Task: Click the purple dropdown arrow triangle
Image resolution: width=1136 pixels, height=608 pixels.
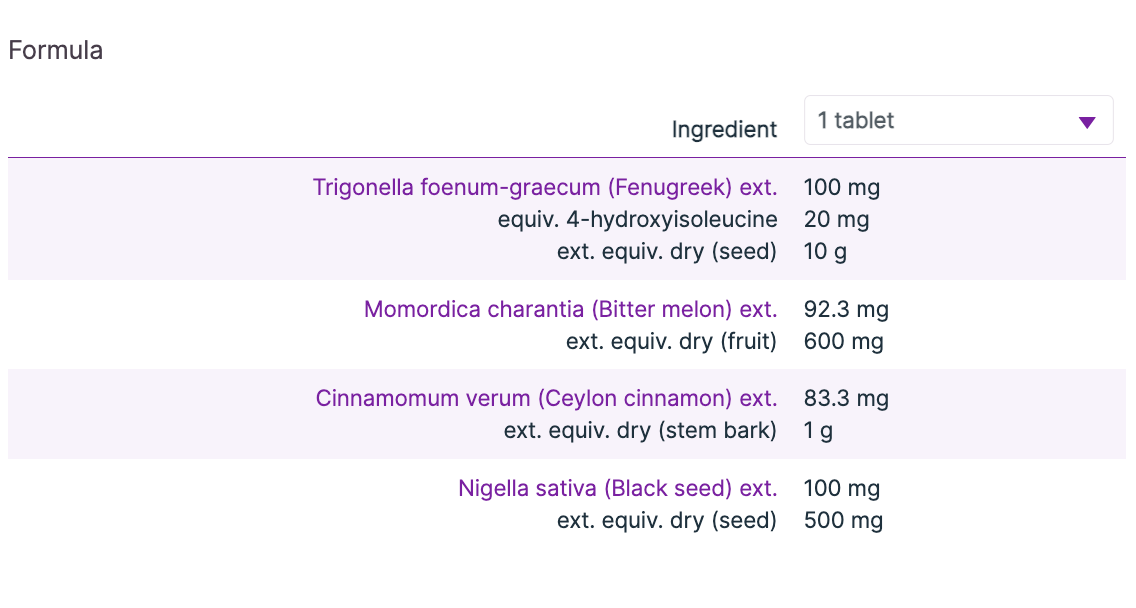Action: point(1087,122)
